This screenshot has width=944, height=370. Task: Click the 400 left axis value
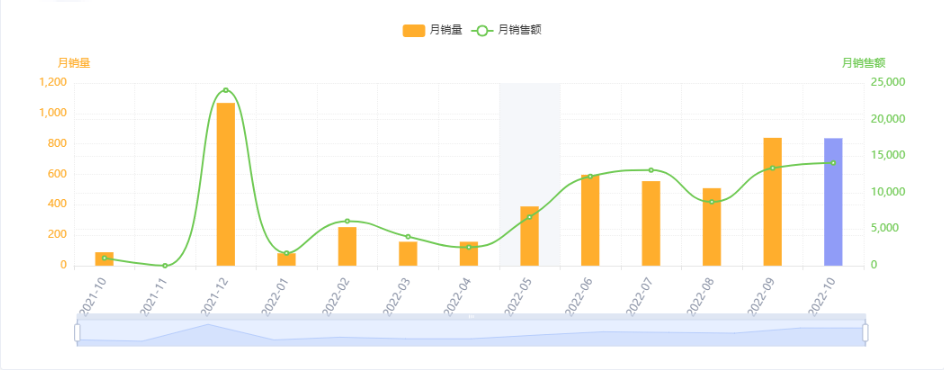point(58,205)
